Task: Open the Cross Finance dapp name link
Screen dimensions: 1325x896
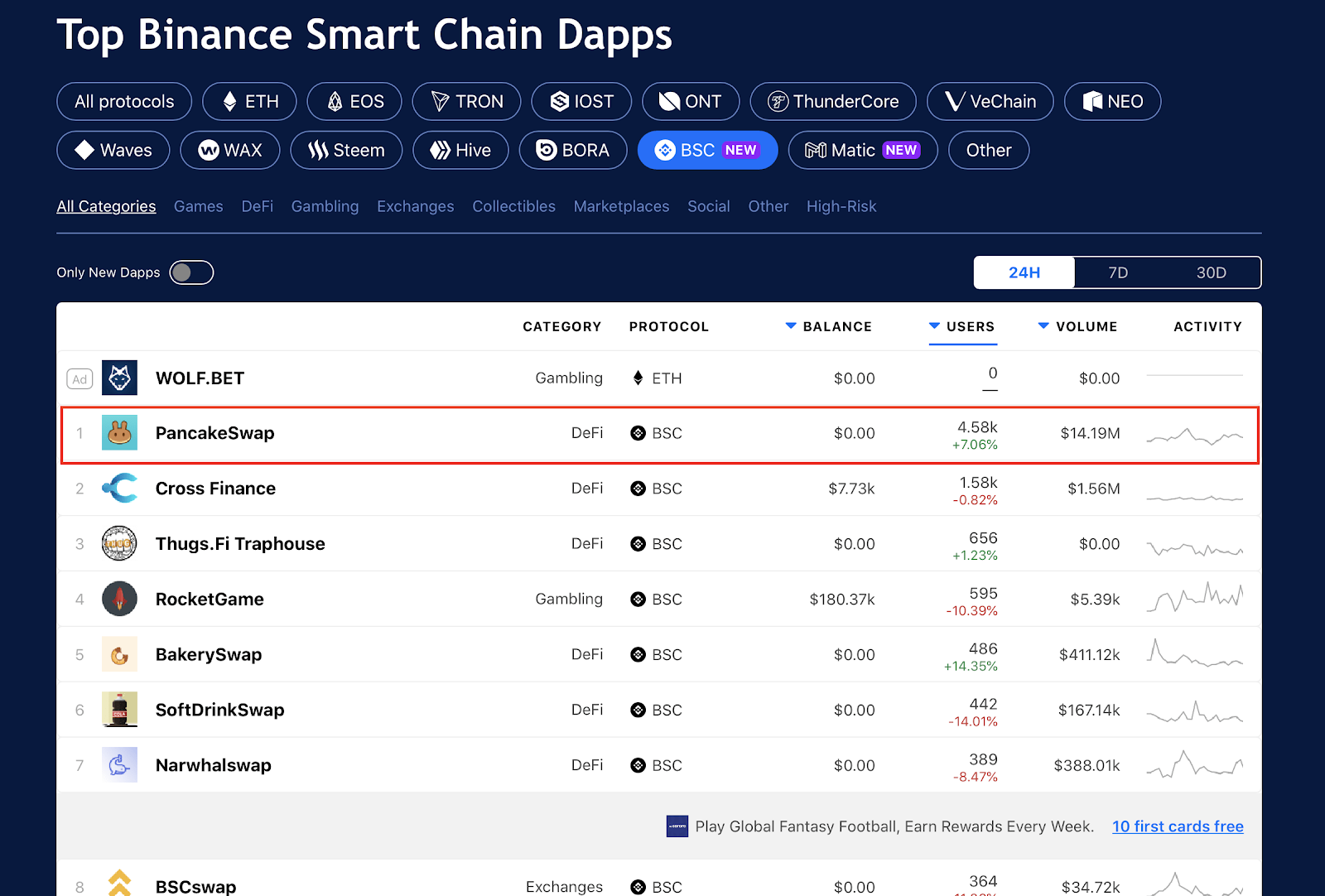Action: [215, 489]
